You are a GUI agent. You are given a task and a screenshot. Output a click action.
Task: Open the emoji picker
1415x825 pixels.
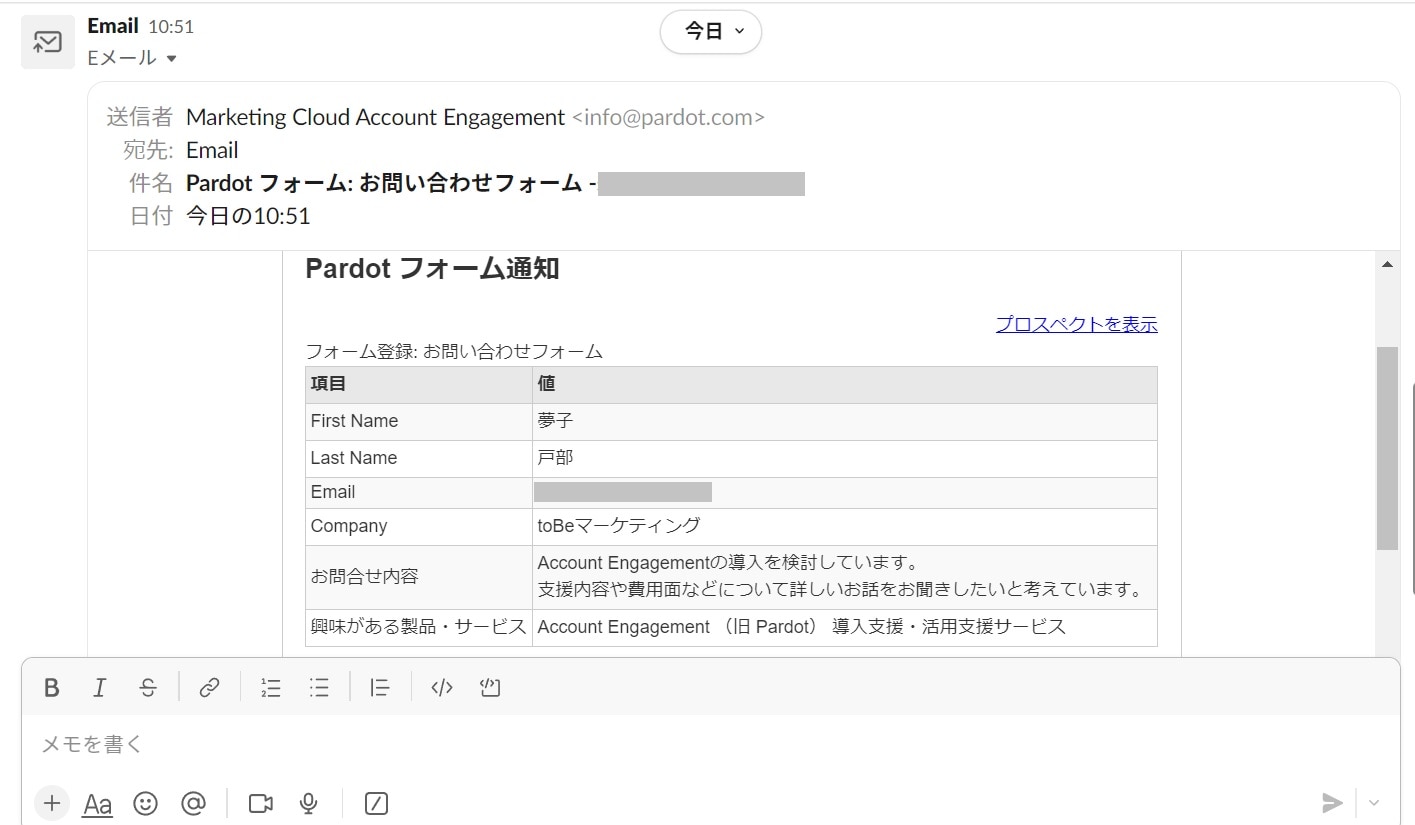pos(146,803)
